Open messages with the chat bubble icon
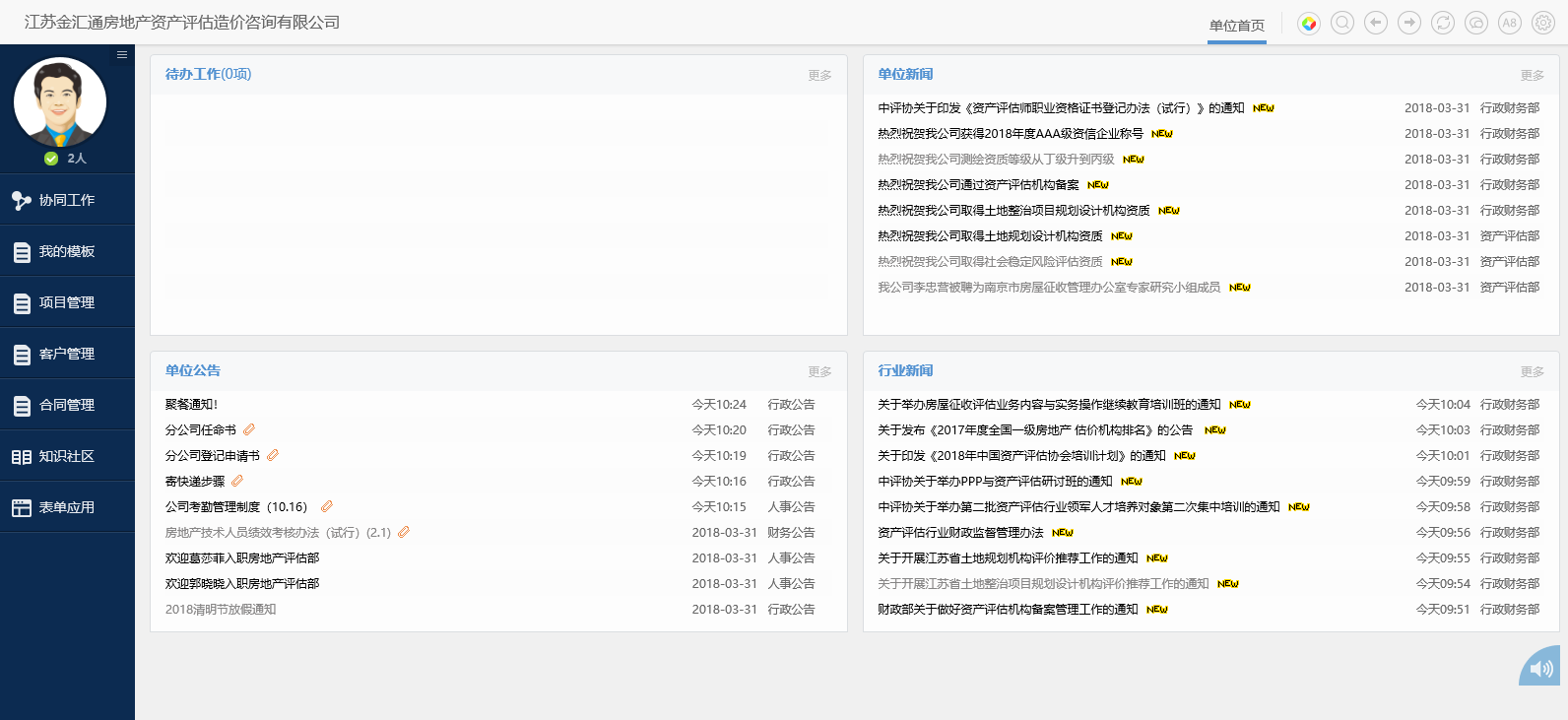The image size is (1568, 720). pos(1476,24)
